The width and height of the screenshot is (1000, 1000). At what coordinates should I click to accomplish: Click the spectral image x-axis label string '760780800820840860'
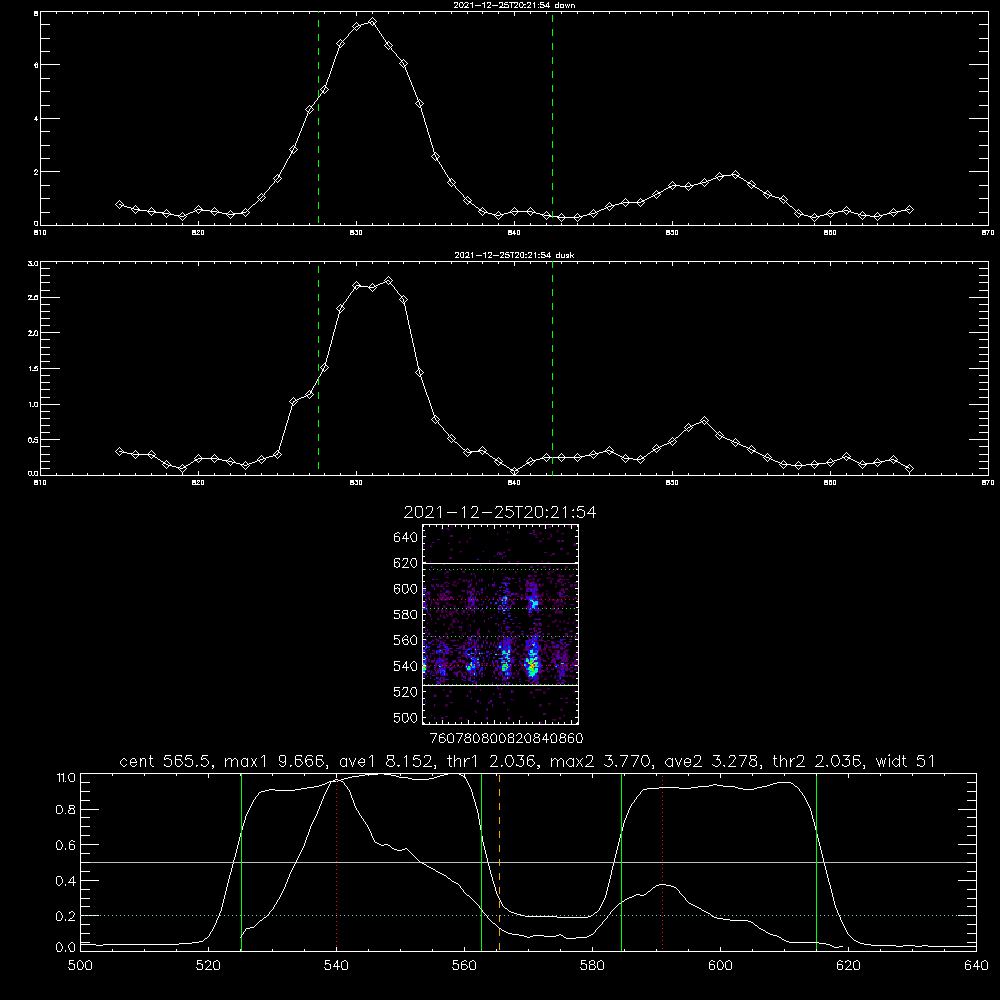pos(506,738)
